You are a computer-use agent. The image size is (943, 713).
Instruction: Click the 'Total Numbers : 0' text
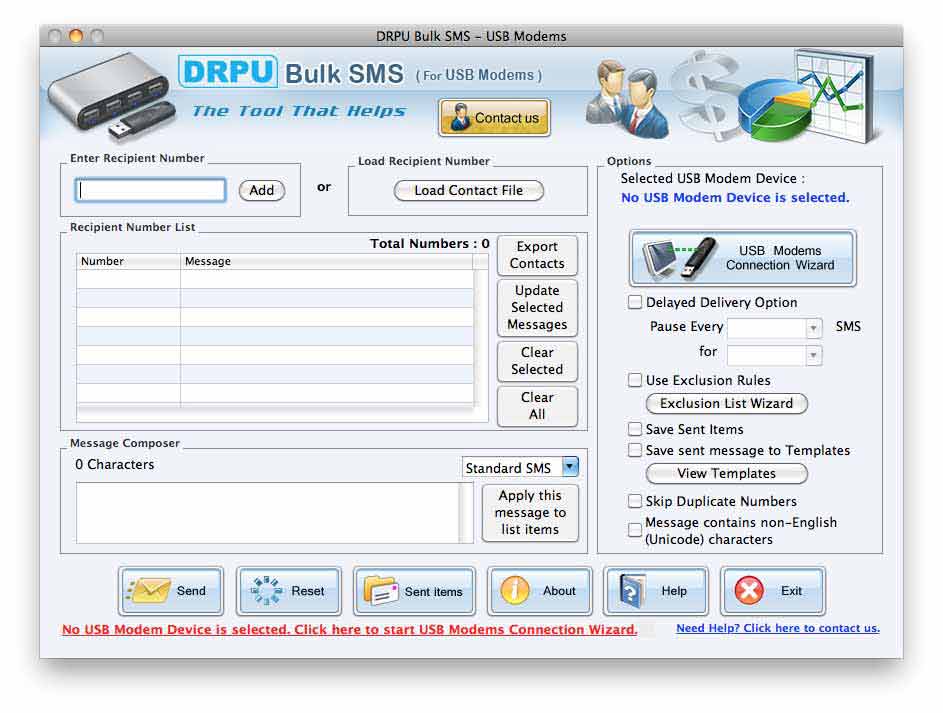click(429, 243)
